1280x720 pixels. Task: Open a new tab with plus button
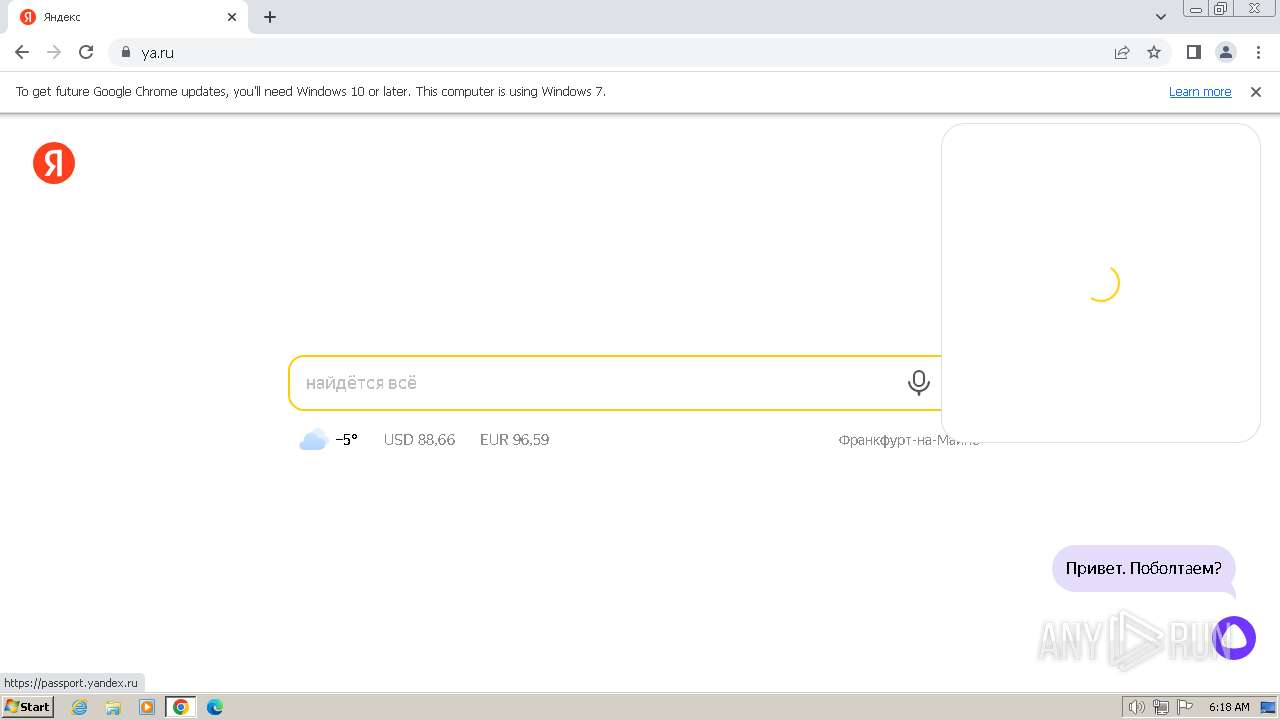tap(270, 16)
